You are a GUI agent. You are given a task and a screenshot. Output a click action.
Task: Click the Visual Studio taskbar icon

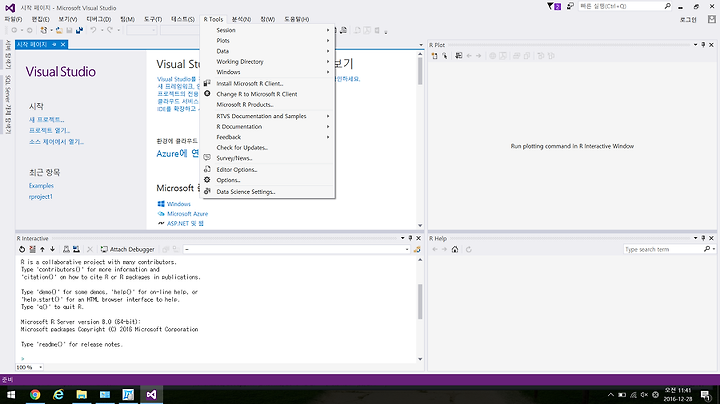tap(151, 394)
